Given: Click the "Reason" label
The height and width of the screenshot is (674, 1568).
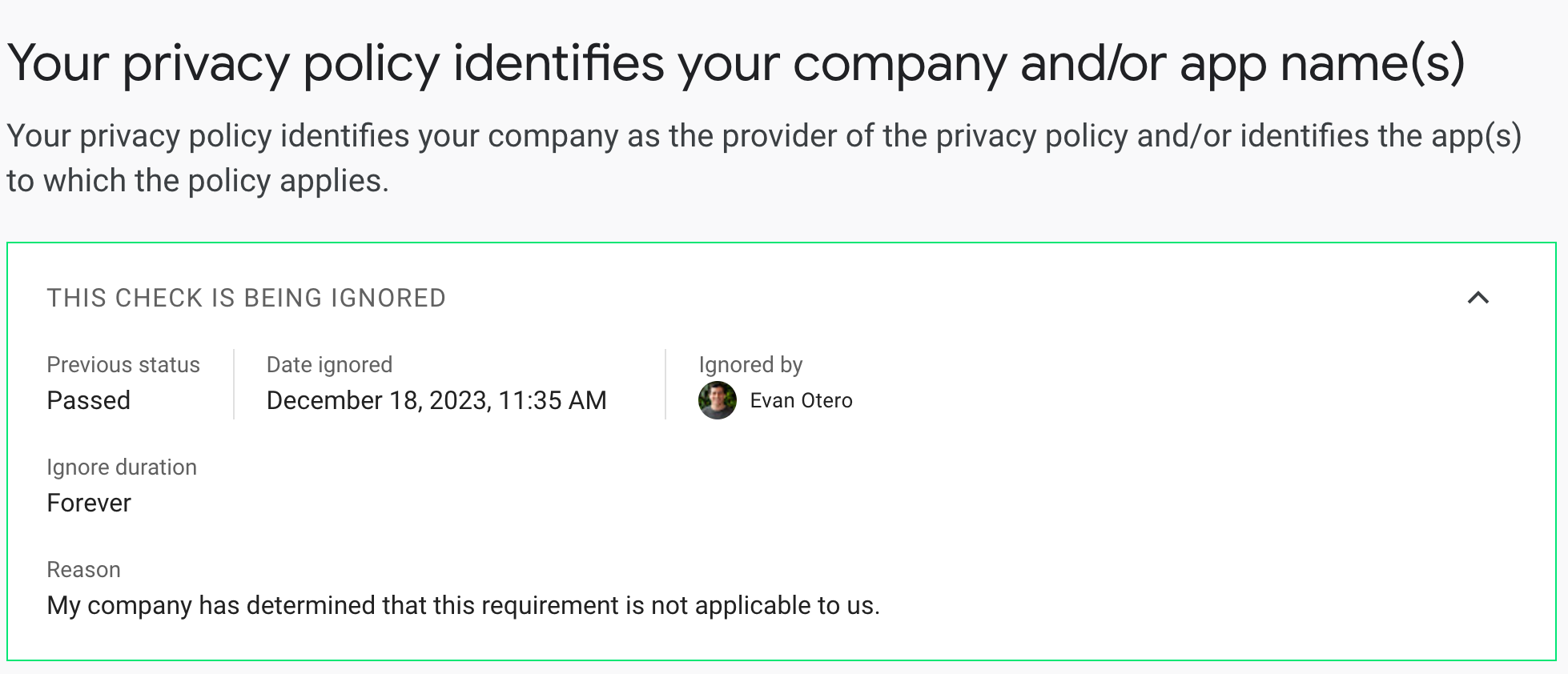Looking at the screenshot, I should 84,570.
